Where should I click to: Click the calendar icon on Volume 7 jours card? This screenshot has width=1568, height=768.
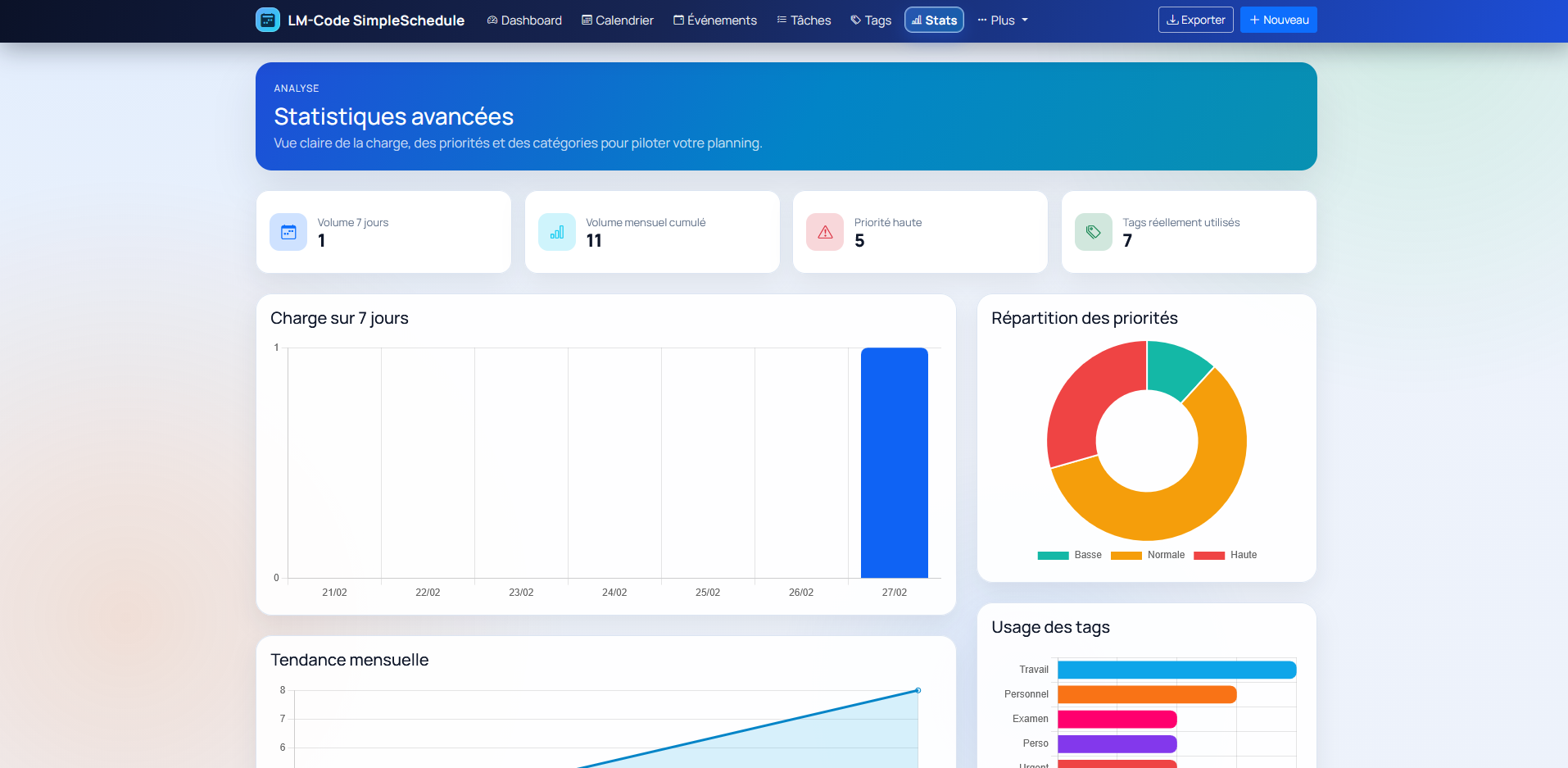pos(288,232)
